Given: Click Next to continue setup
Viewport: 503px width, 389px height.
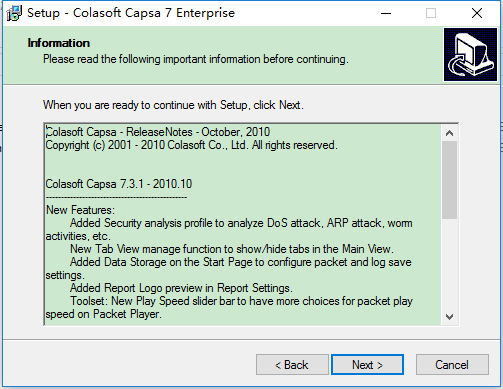Looking at the screenshot, I should click(x=367, y=365).
